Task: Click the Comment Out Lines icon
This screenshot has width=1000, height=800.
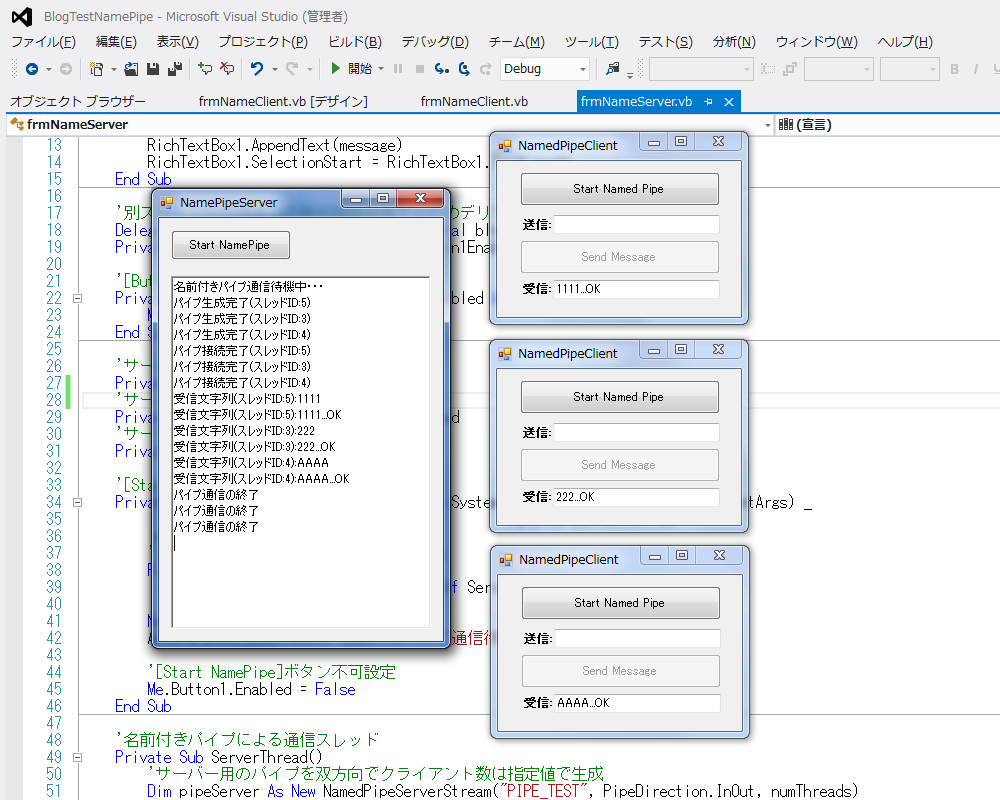Action: pyautogui.click(x=205, y=68)
